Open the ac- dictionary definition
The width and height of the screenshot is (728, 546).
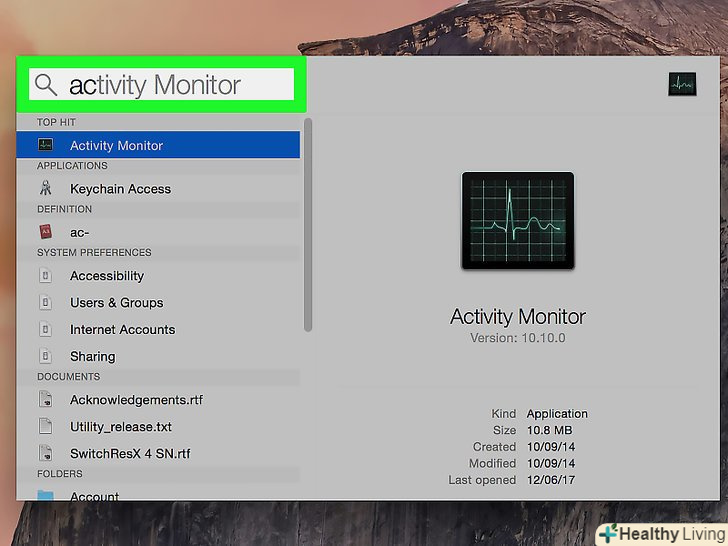click(x=158, y=232)
